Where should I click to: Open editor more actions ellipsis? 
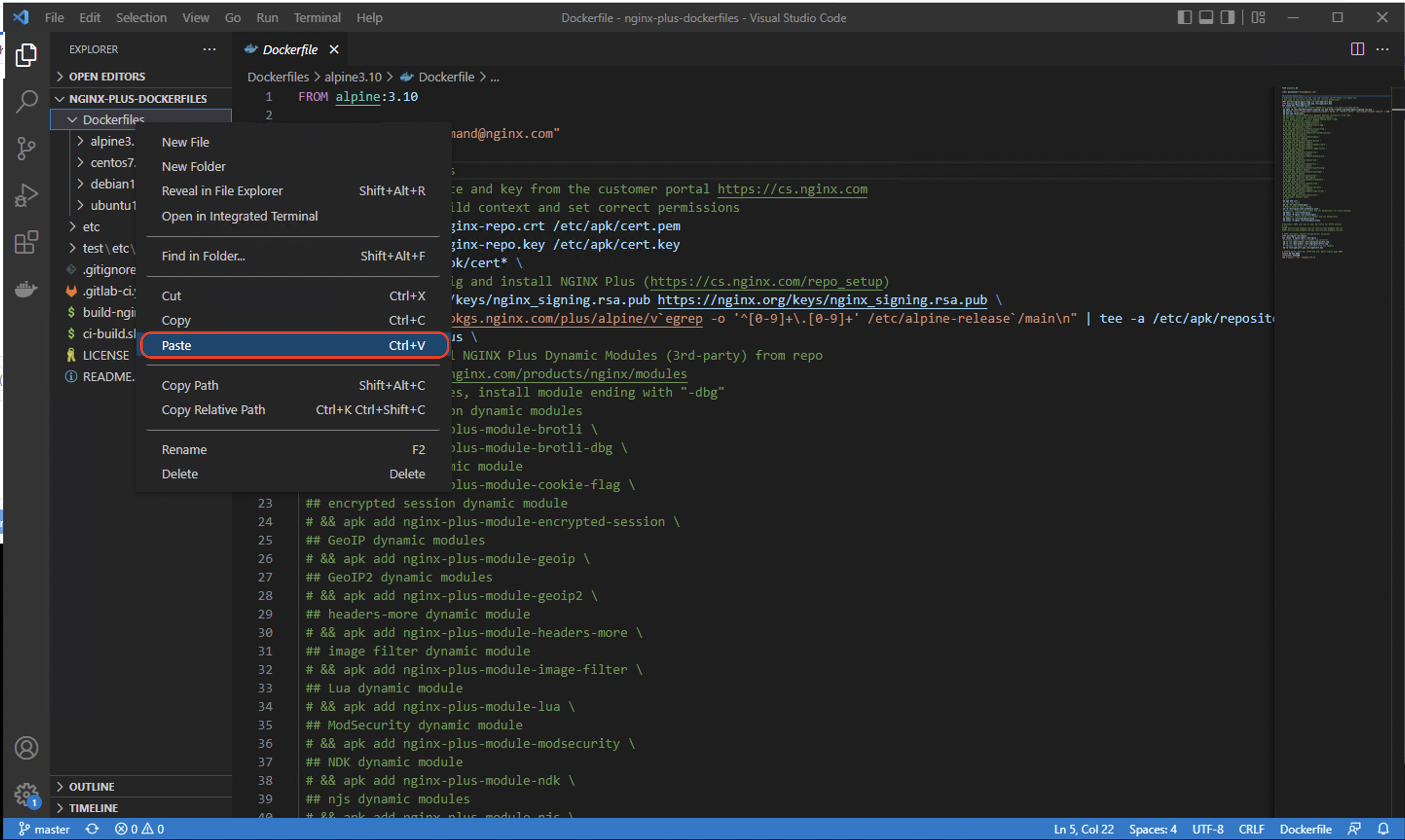coord(1382,49)
